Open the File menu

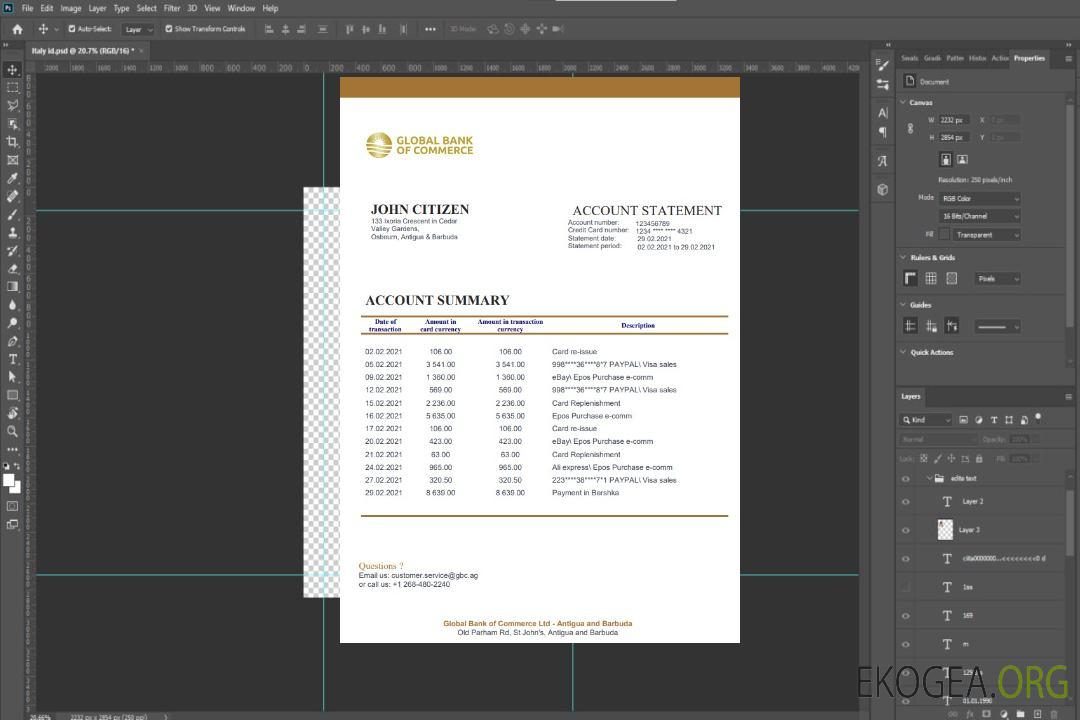[28, 8]
